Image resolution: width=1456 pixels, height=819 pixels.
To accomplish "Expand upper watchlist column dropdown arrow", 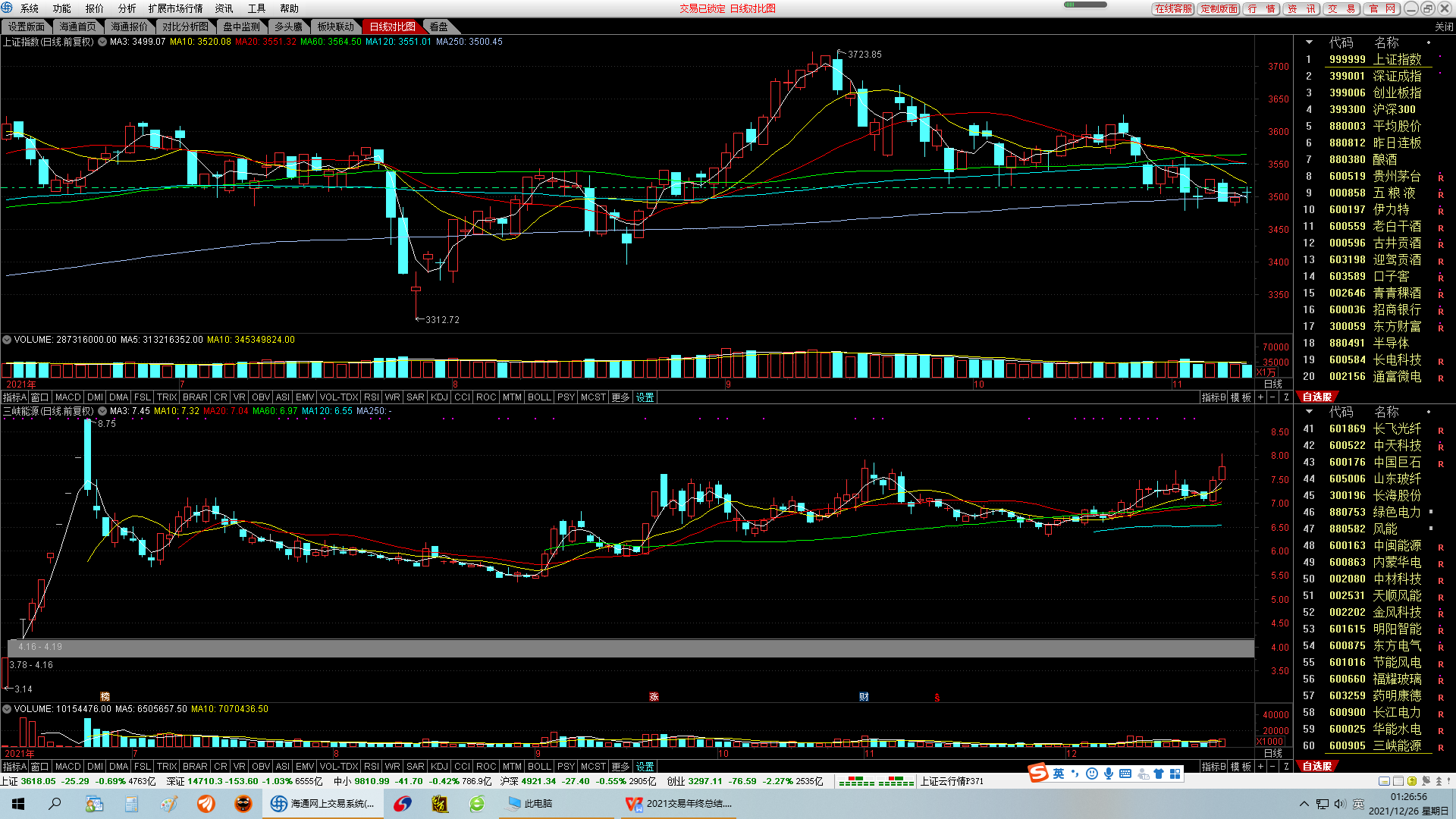I will [x=1309, y=42].
